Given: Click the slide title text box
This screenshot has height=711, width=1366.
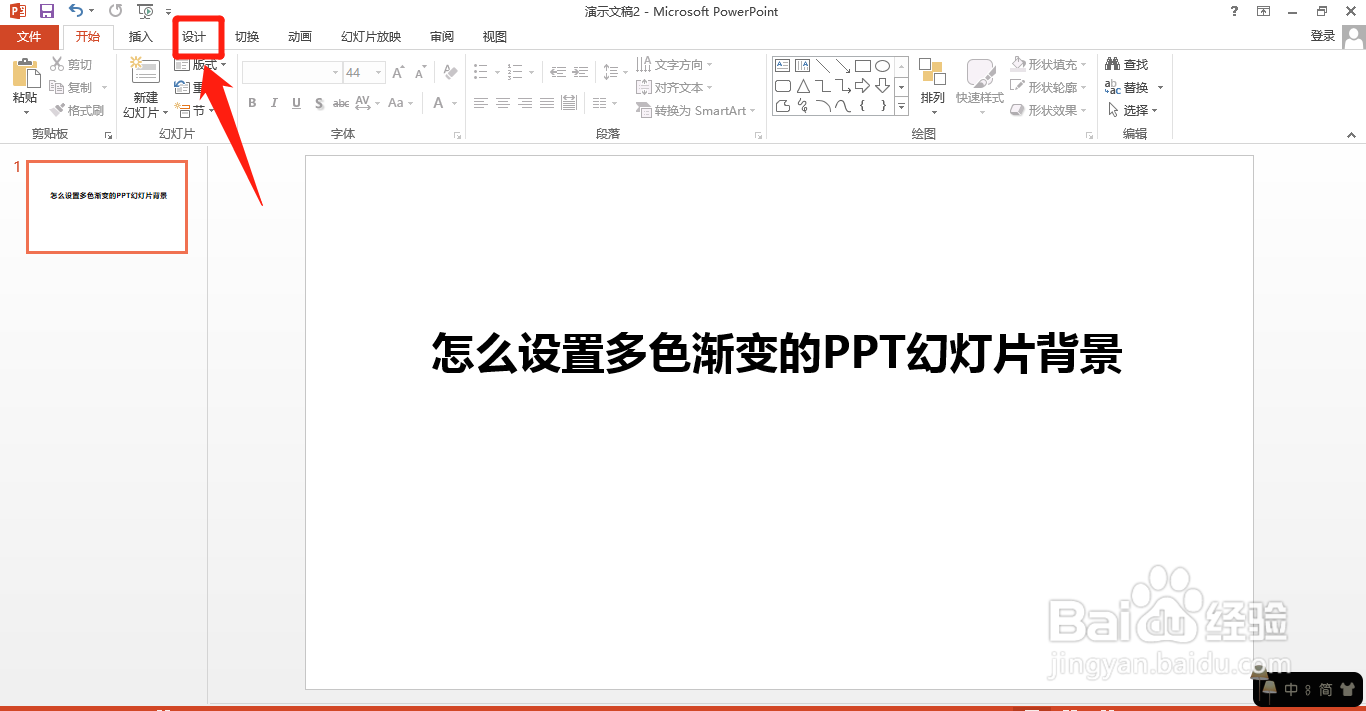Looking at the screenshot, I should point(778,354).
